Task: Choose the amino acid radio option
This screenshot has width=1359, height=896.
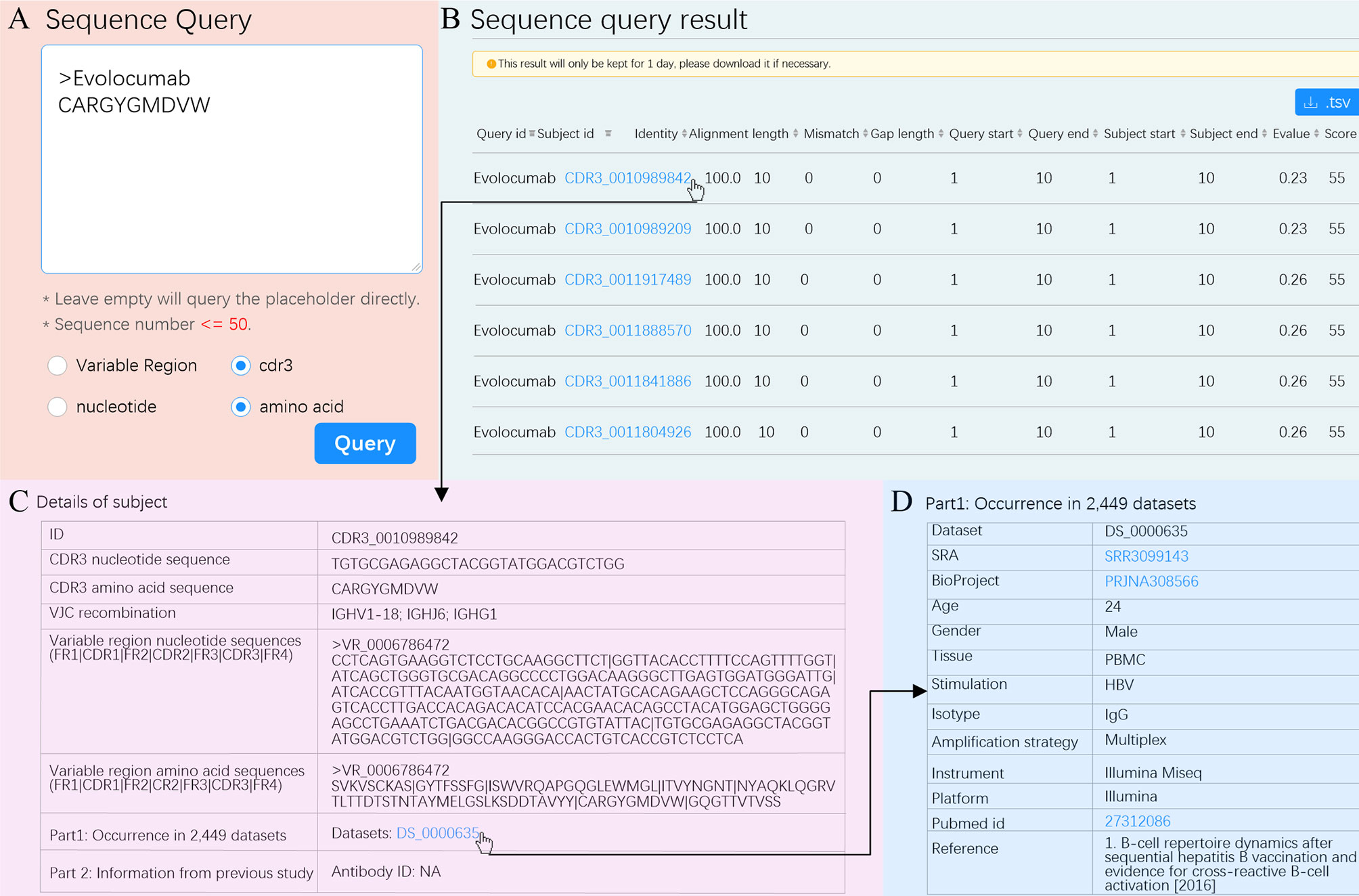Action: [x=241, y=407]
